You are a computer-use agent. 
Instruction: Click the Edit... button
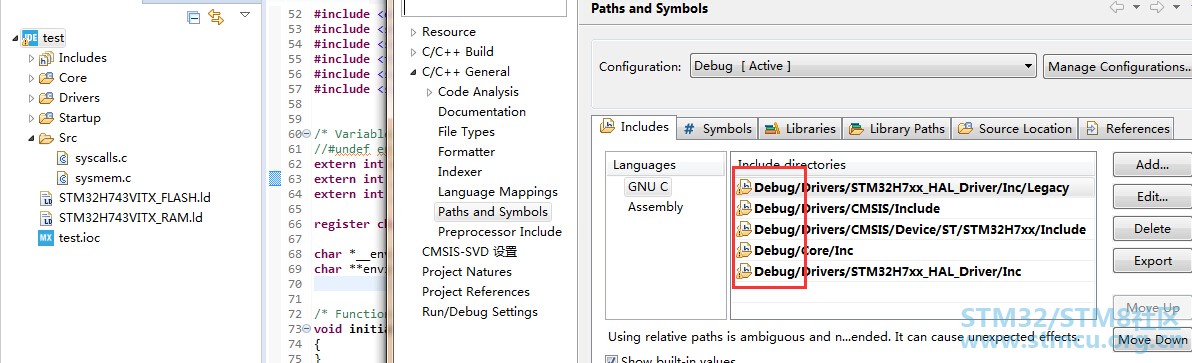[x=1152, y=197]
